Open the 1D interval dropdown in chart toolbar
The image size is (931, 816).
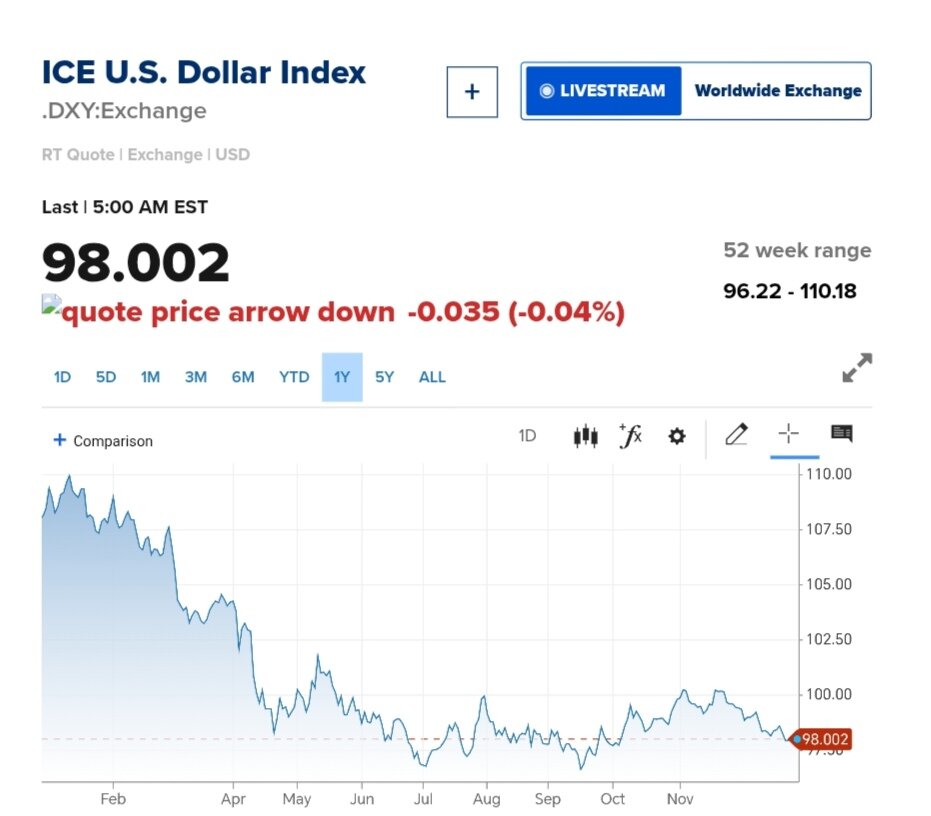527,436
